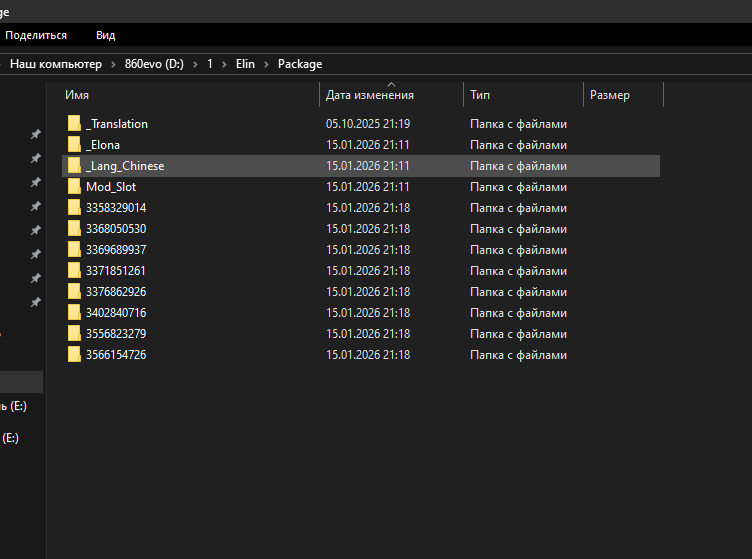Open chevron after Наш компьютер breadcrumb
Image resolution: width=752 pixels, height=559 pixels.
113,64
